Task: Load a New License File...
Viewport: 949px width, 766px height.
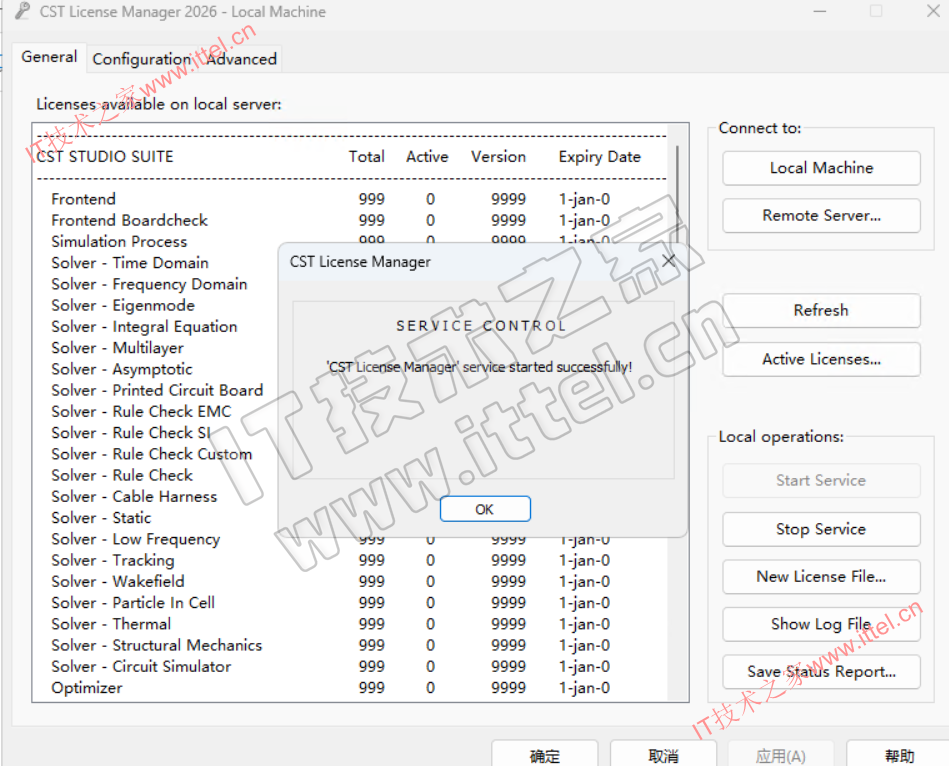Action: [820, 576]
